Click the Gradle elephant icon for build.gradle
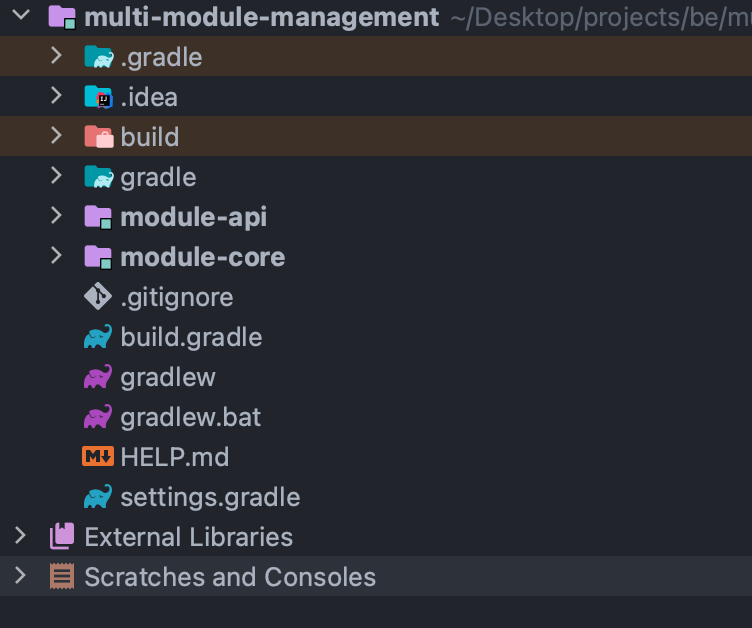Image resolution: width=752 pixels, height=628 pixels. [98, 336]
